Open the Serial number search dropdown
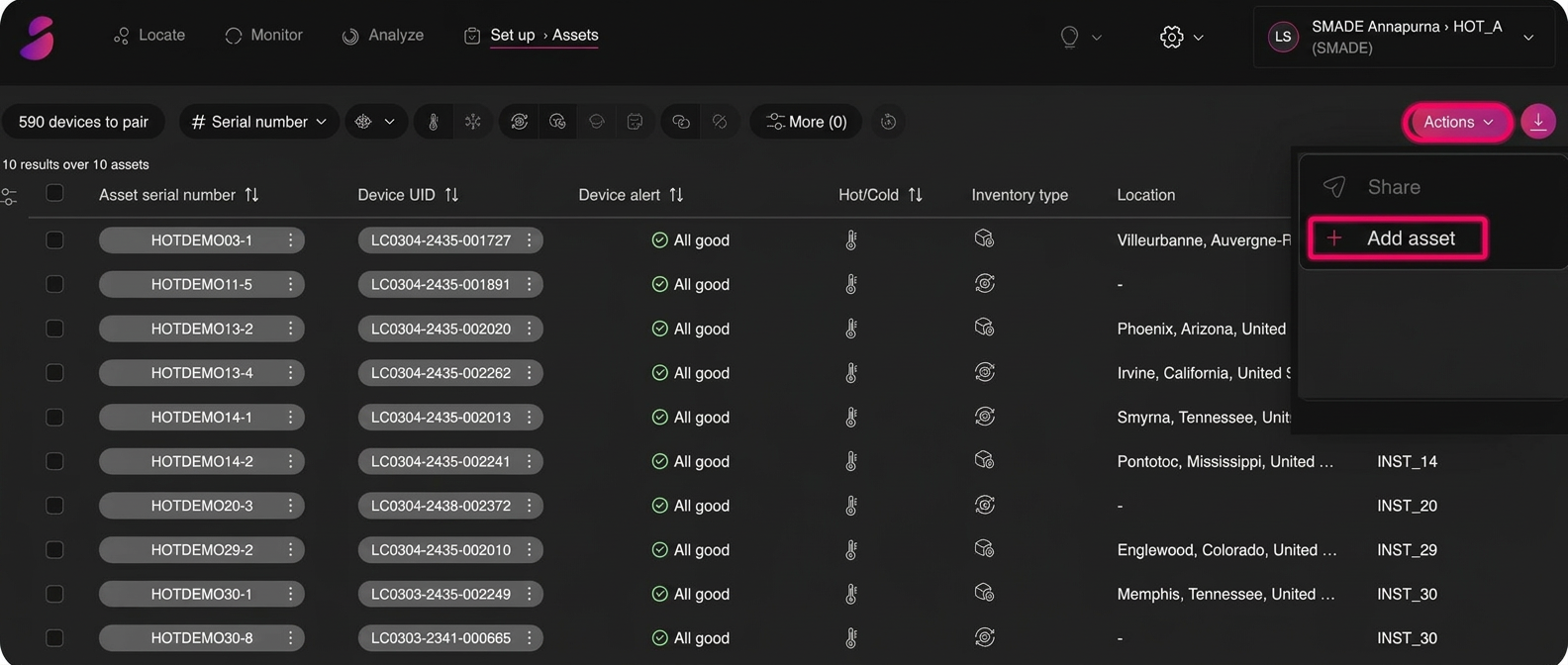 pyautogui.click(x=259, y=122)
